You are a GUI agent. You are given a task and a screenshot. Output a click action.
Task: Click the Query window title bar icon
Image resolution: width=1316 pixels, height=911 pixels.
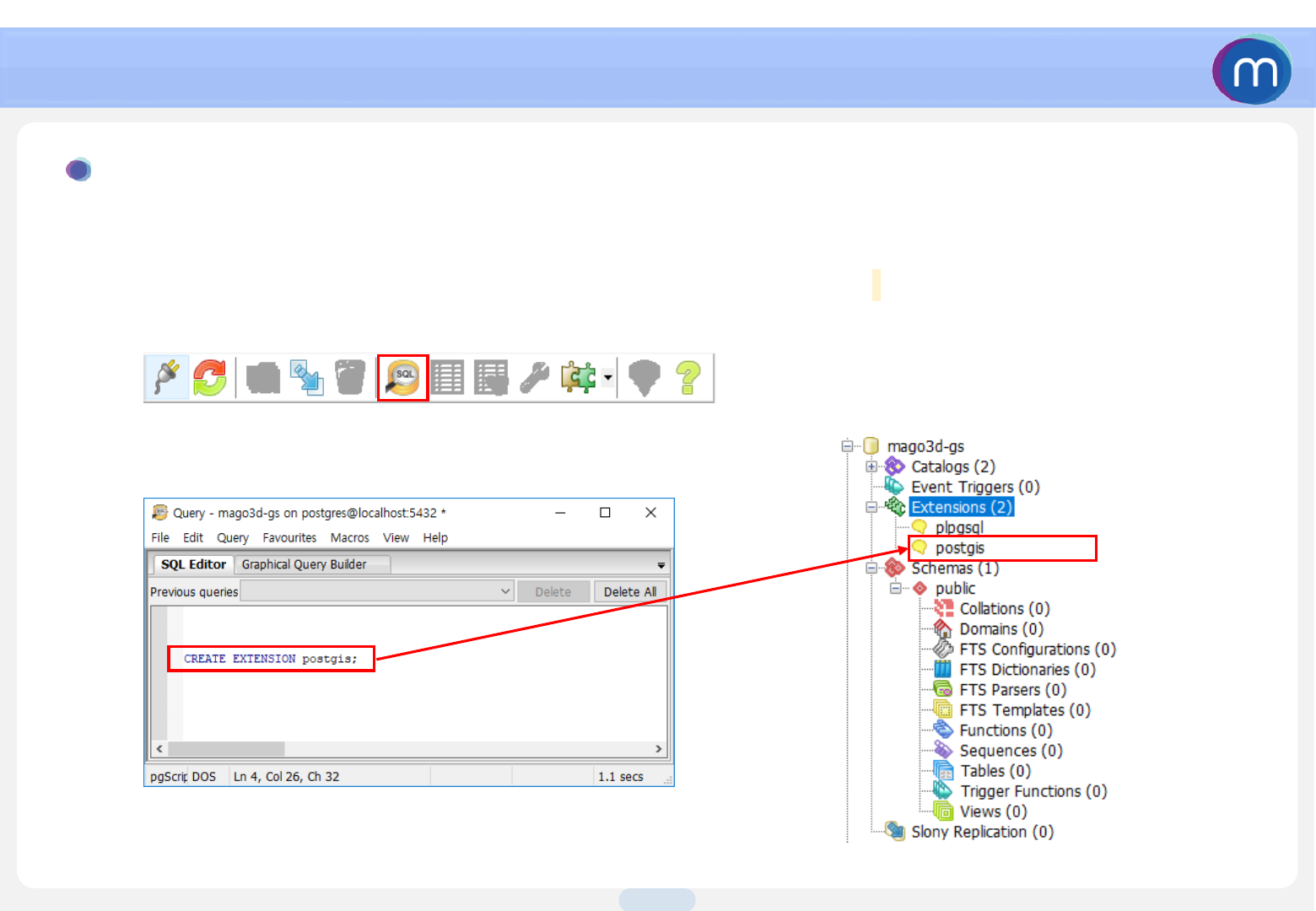159,512
